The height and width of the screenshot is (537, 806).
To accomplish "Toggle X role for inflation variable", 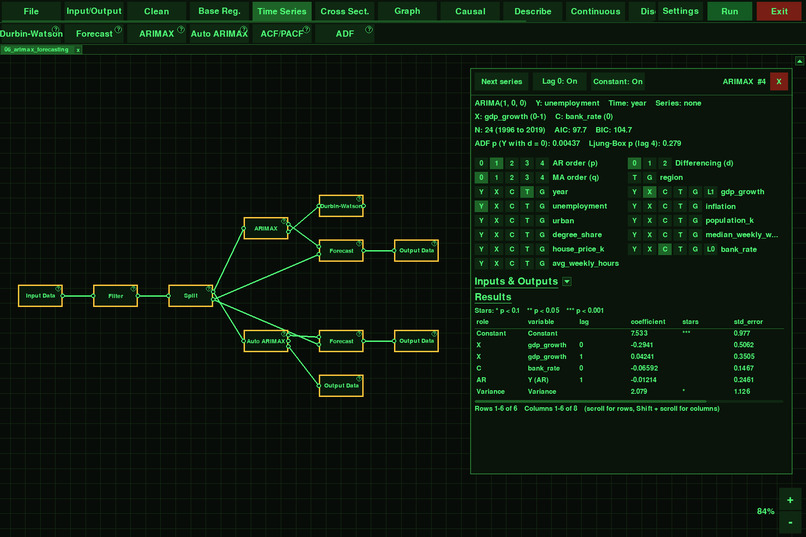I will [x=649, y=206].
